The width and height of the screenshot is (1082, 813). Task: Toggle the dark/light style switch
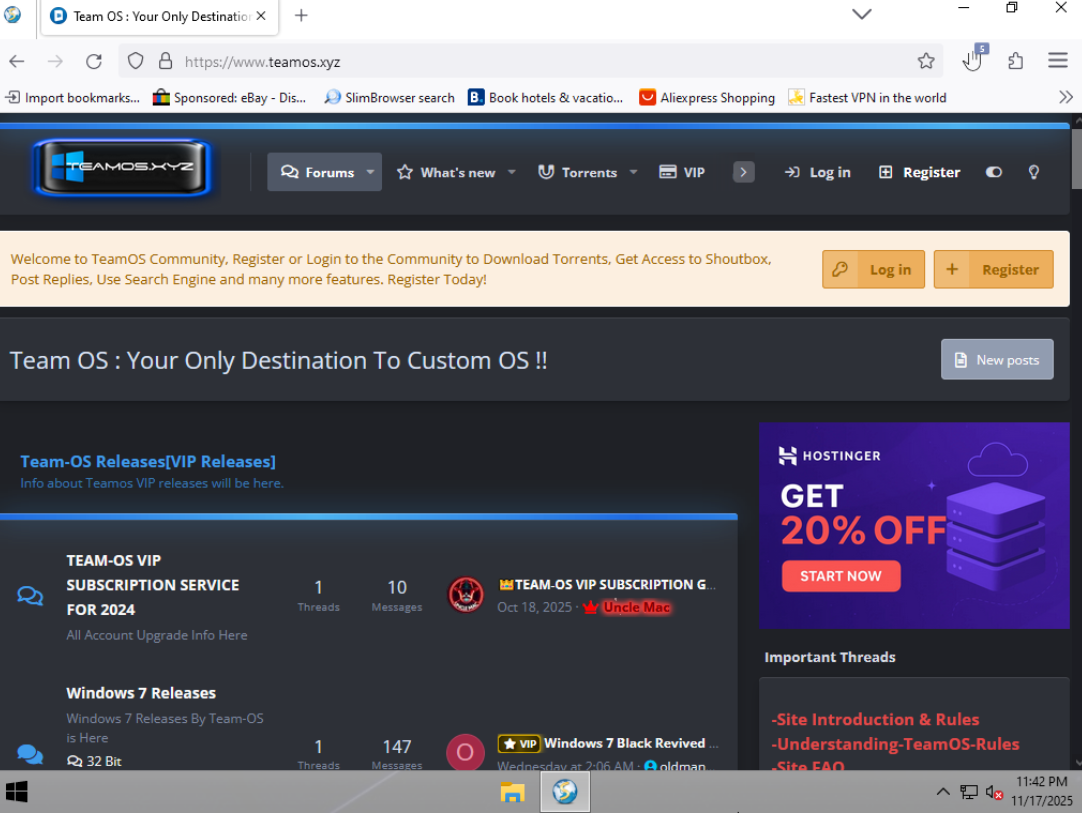[994, 172]
